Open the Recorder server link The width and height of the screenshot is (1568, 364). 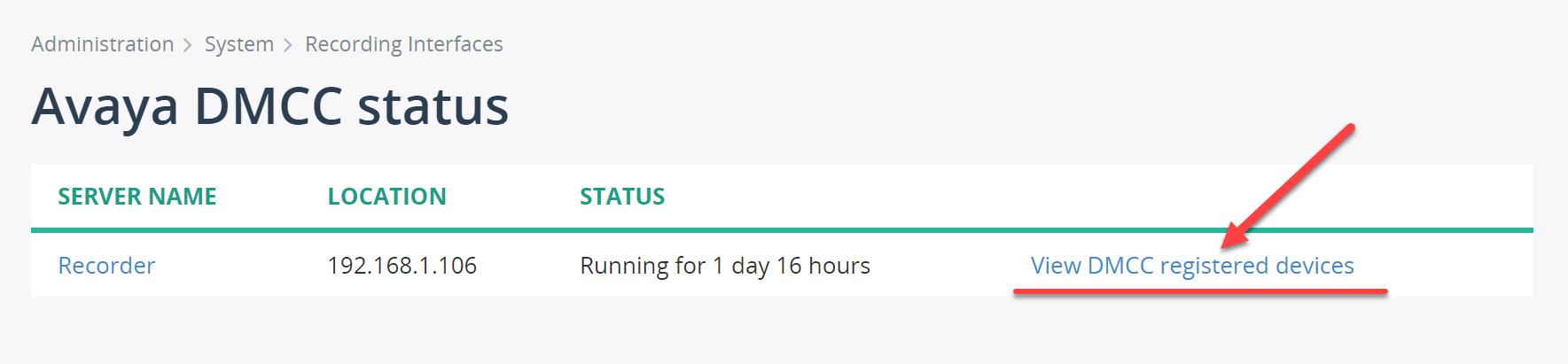106,266
